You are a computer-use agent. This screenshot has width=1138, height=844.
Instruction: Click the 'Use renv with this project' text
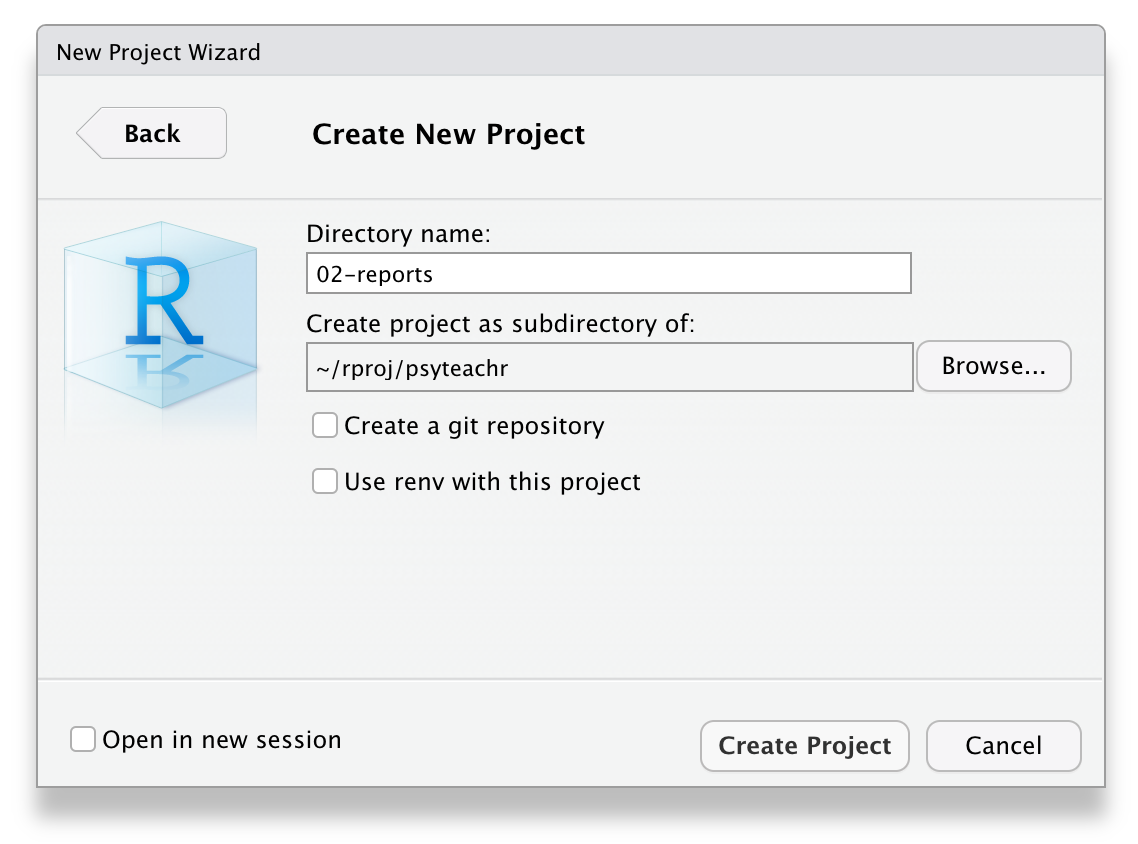point(492,482)
